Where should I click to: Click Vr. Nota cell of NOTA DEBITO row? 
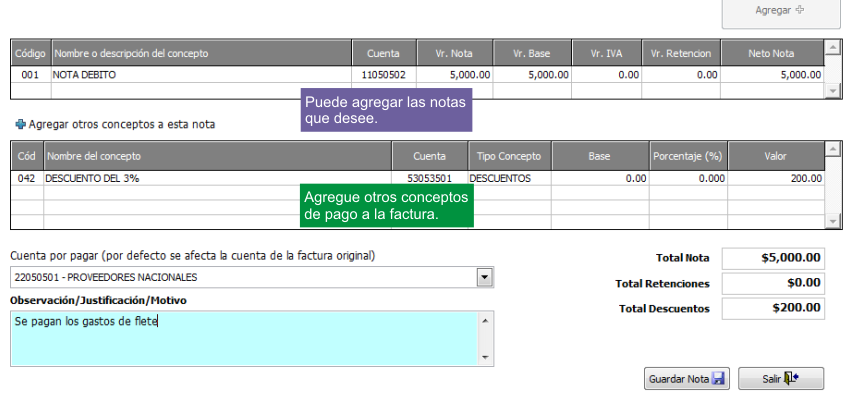[x=454, y=75]
